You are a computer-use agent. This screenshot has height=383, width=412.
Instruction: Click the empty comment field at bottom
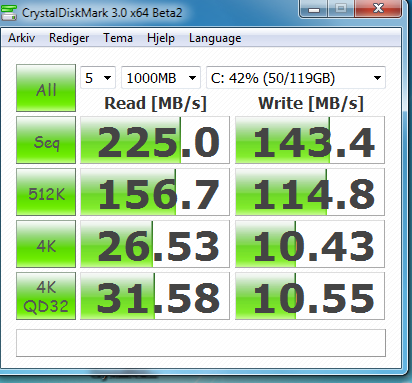click(x=201, y=343)
